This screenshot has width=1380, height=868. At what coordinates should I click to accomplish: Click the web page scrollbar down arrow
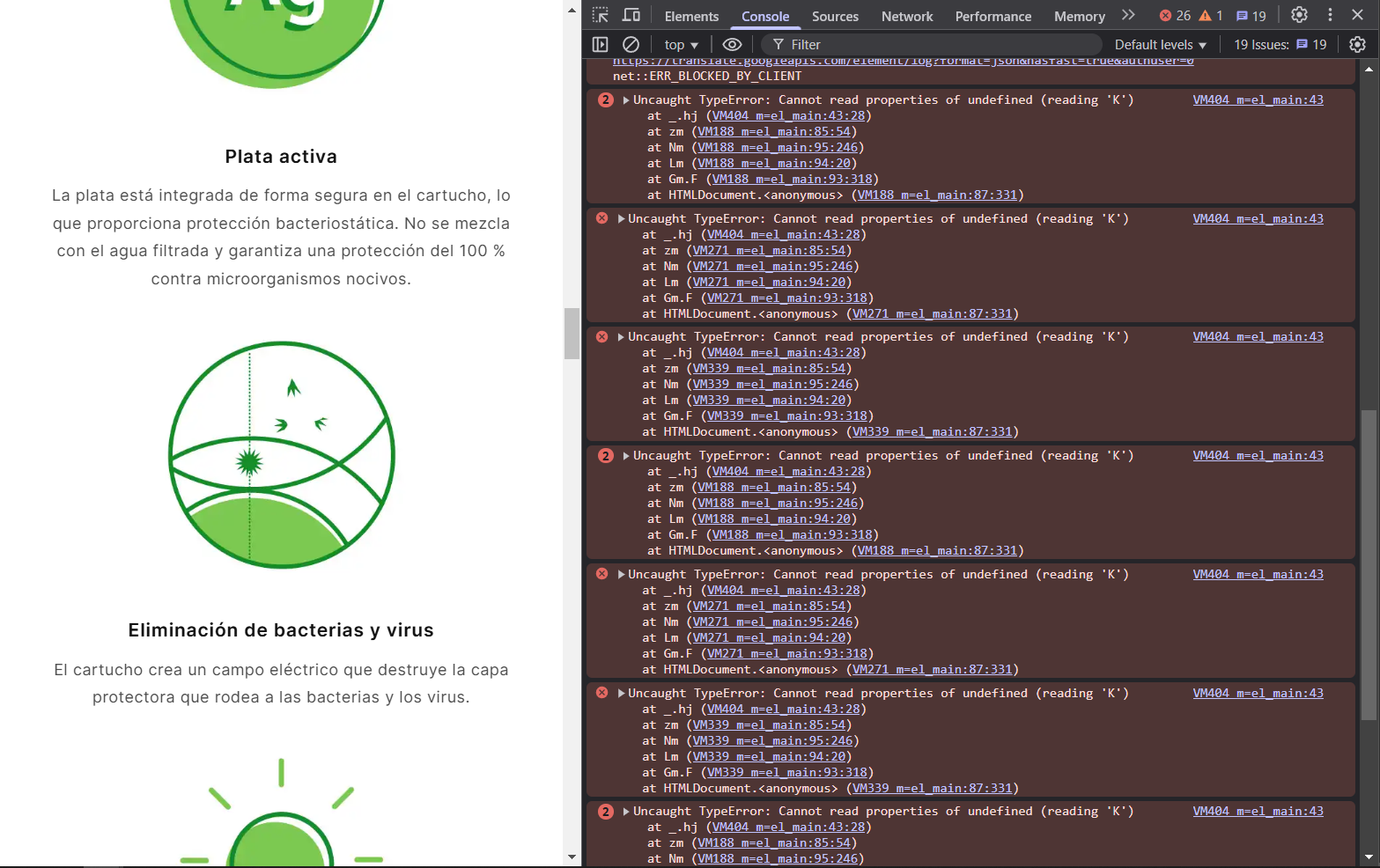click(x=572, y=857)
